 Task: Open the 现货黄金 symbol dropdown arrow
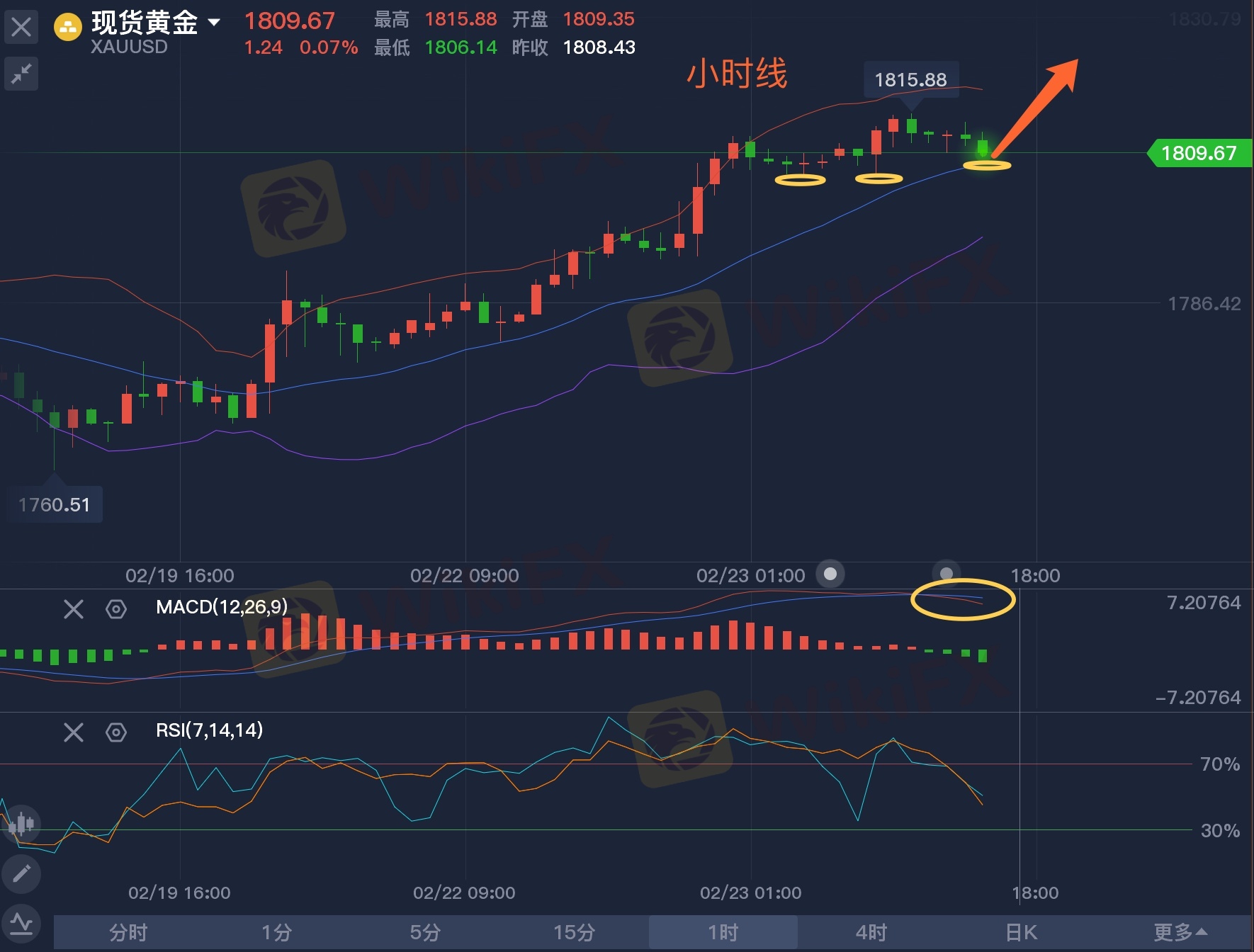click(213, 23)
